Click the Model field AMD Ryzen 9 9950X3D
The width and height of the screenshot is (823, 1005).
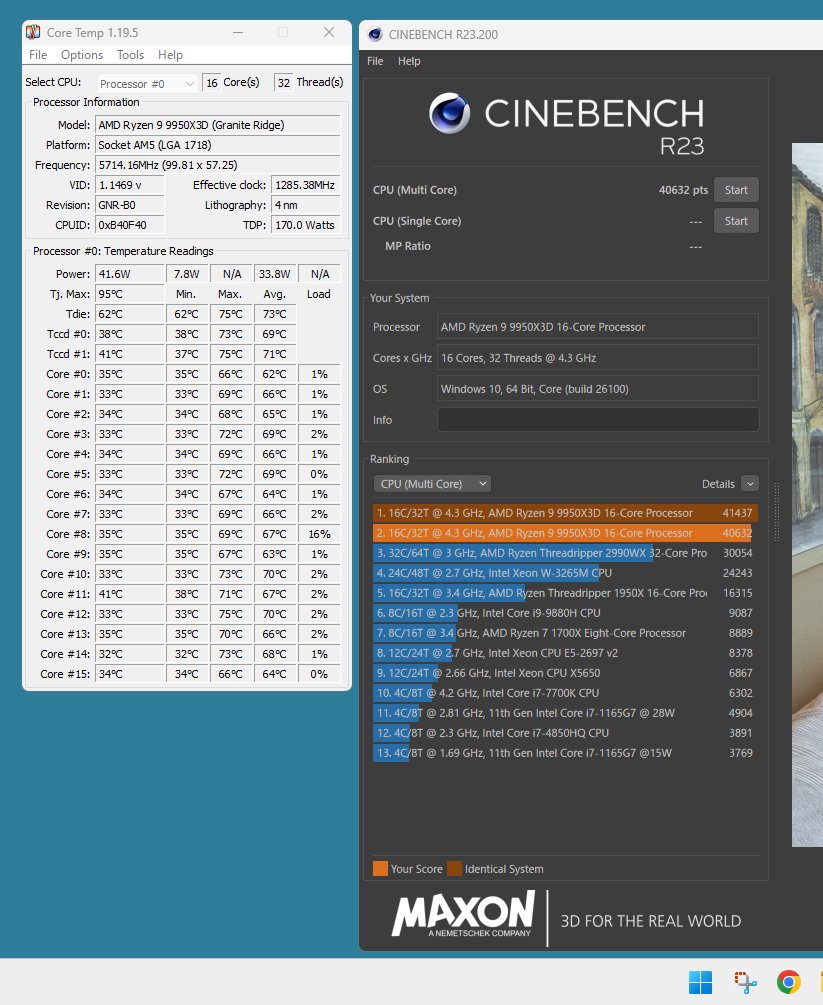[218, 125]
